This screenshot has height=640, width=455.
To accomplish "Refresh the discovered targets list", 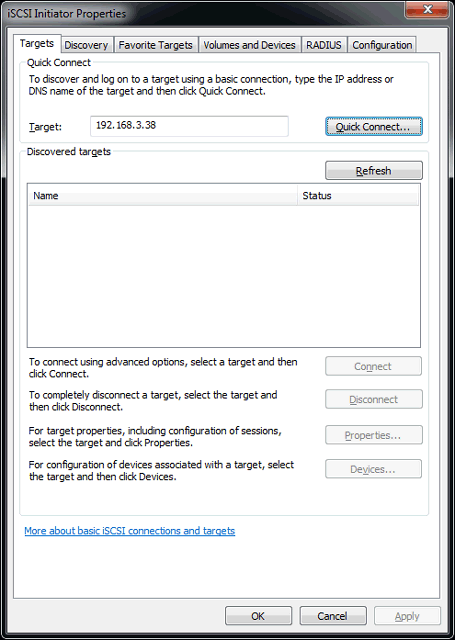I will (x=373, y=171).
